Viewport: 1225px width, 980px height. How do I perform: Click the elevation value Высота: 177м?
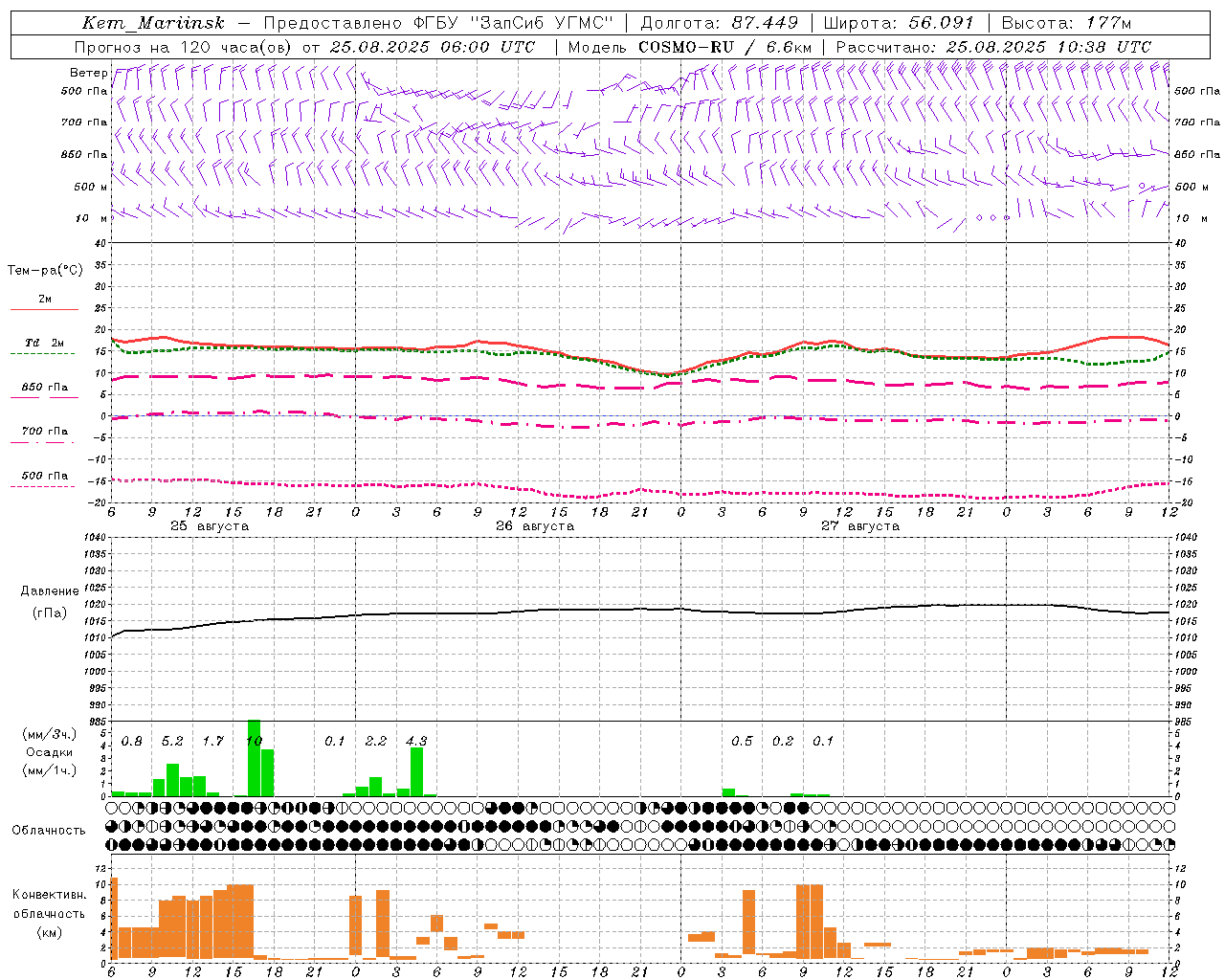1065,23
